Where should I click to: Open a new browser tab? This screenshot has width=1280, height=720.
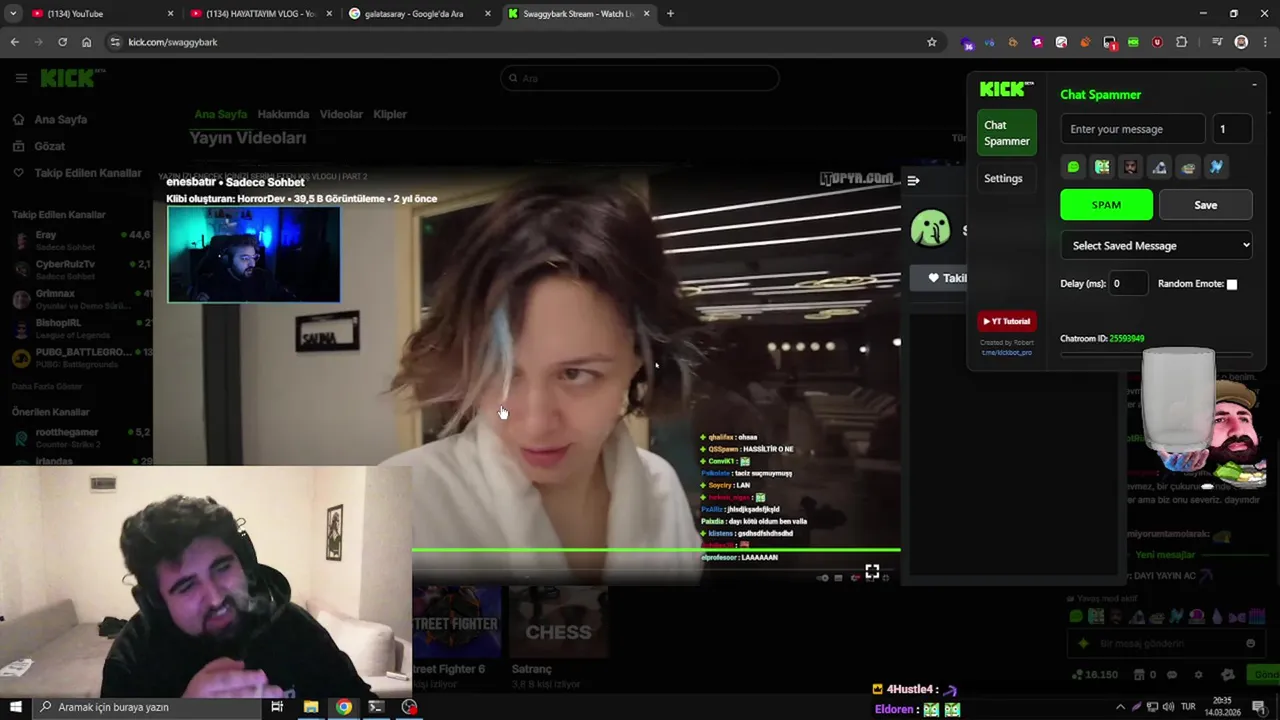(670, 14)
